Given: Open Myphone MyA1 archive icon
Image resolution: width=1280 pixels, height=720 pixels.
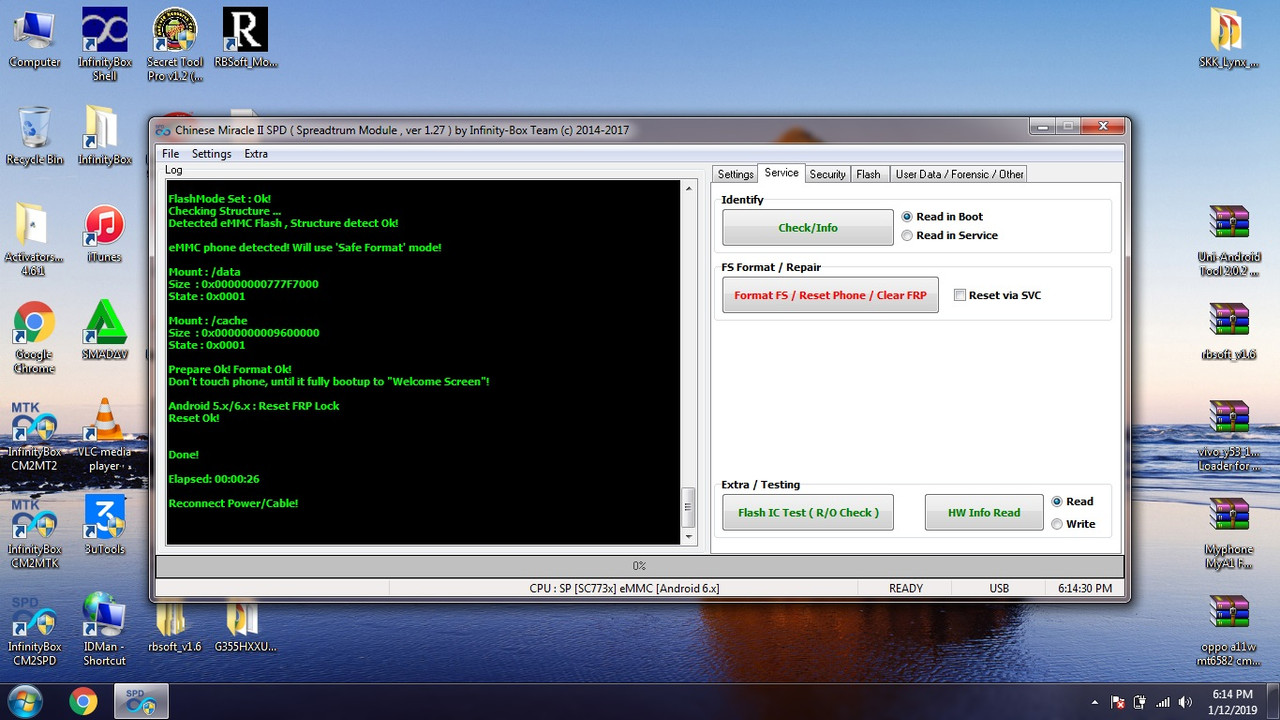Looking at the screenshot, I should point(1228,533).
